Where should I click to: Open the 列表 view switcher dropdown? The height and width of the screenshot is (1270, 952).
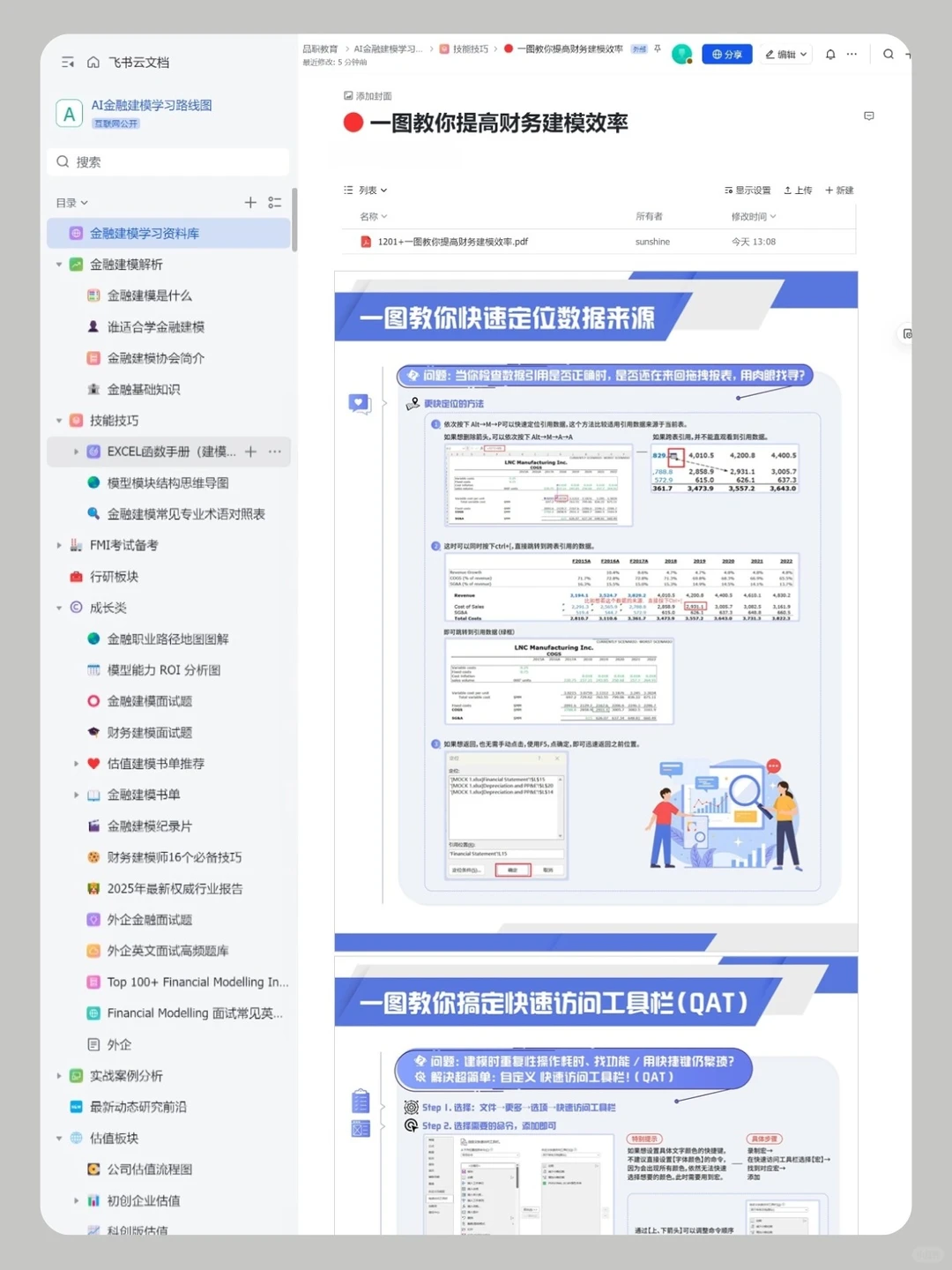364,190
